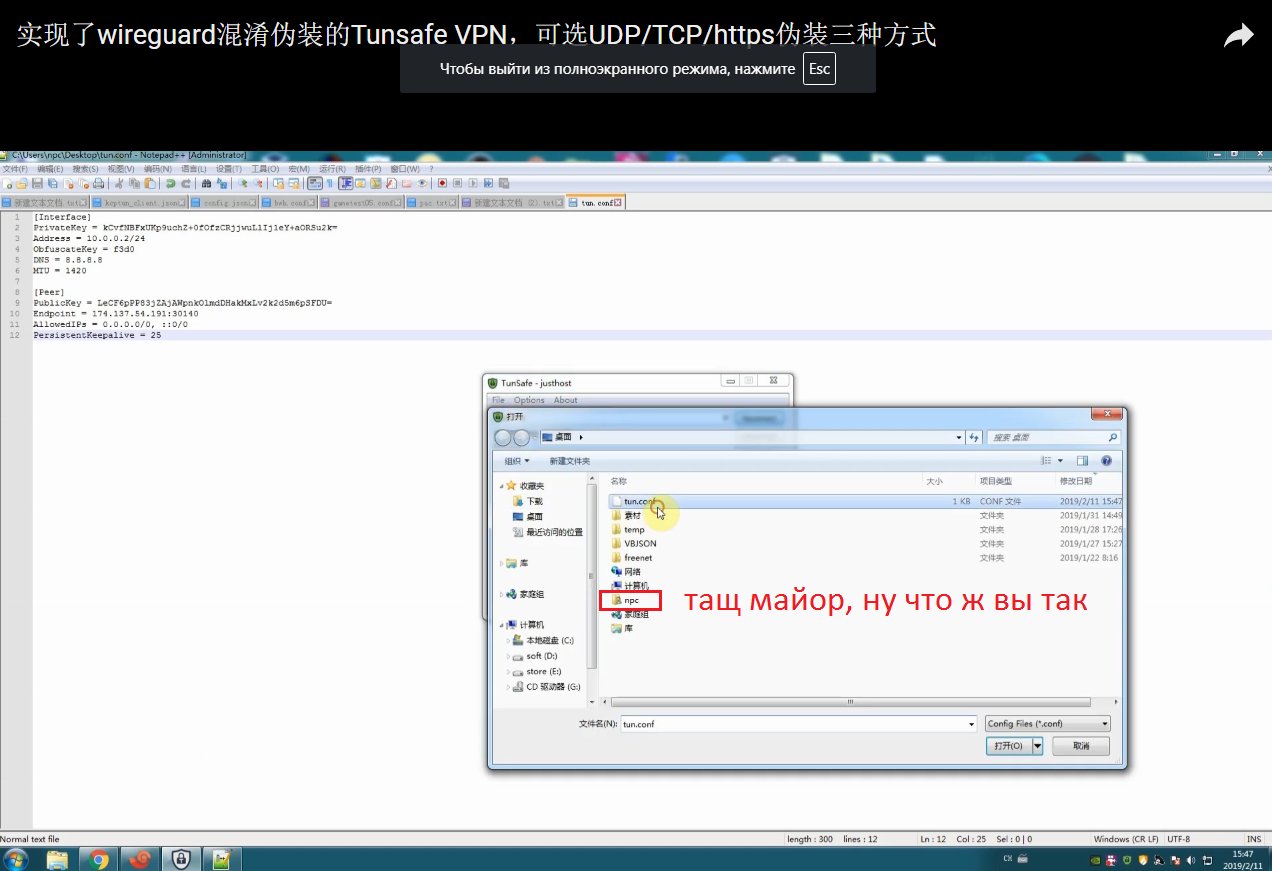Click the Cut scissors icon in Notepad++

click(119, 184)
